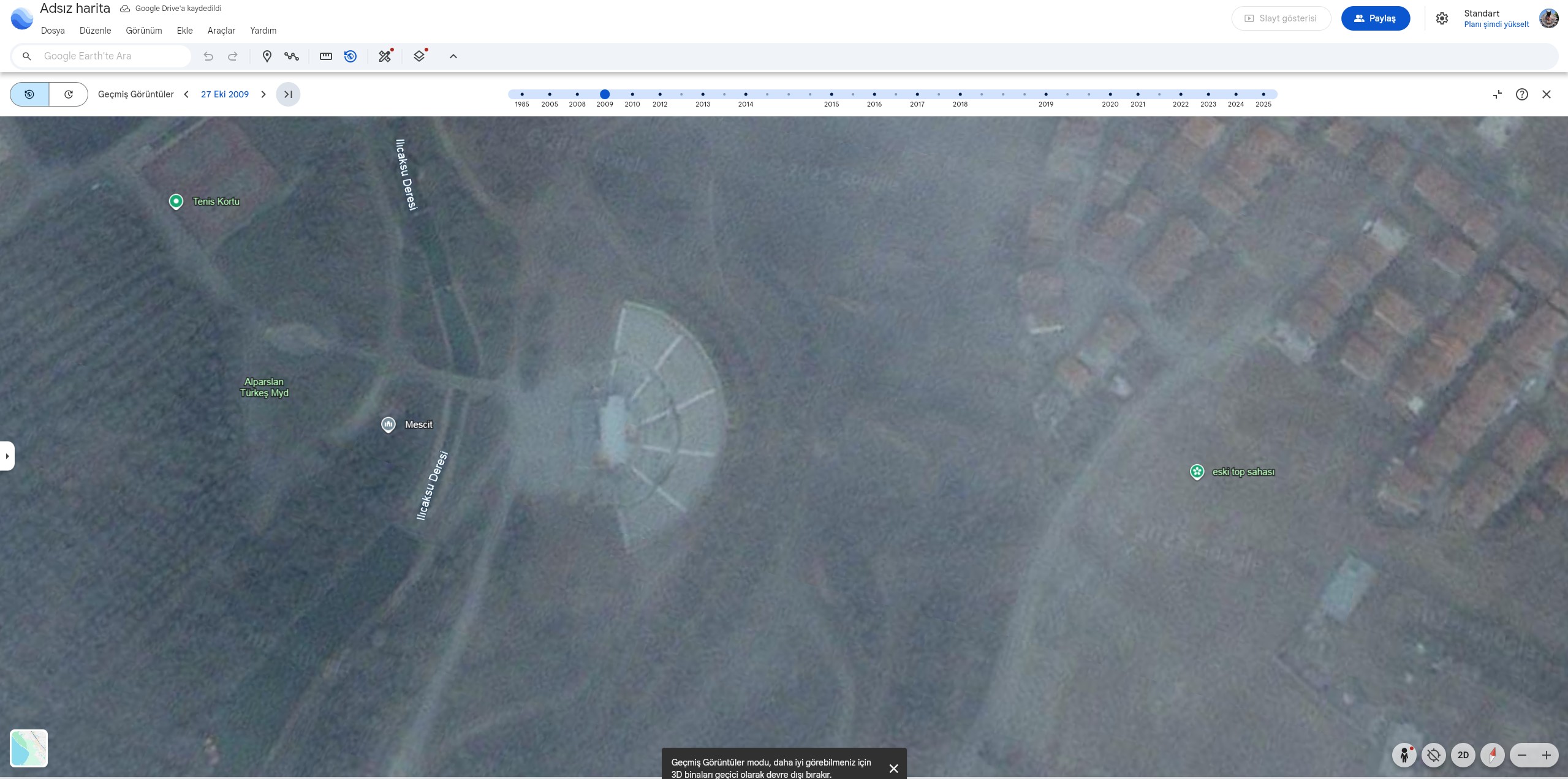Screen dimensions: 1568x779
Task: Click the Adsız harita project title
Action: point(75,9)
